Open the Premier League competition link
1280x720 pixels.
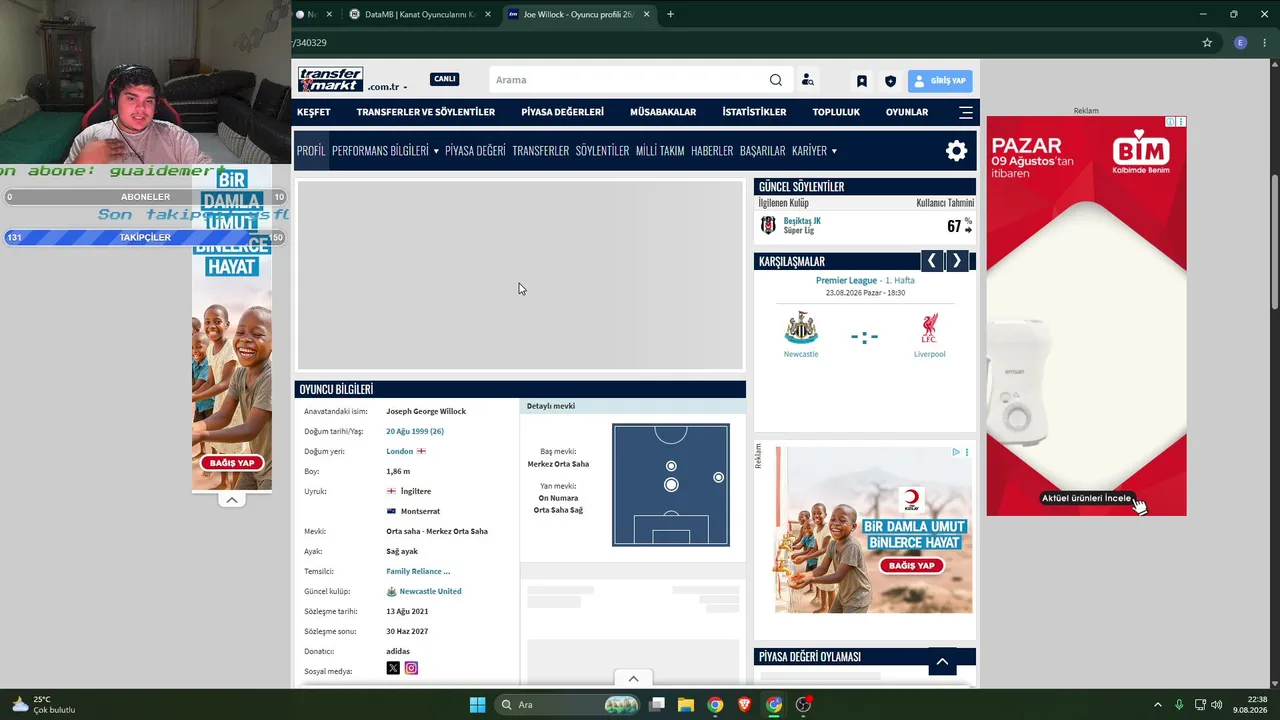[846, 281]
